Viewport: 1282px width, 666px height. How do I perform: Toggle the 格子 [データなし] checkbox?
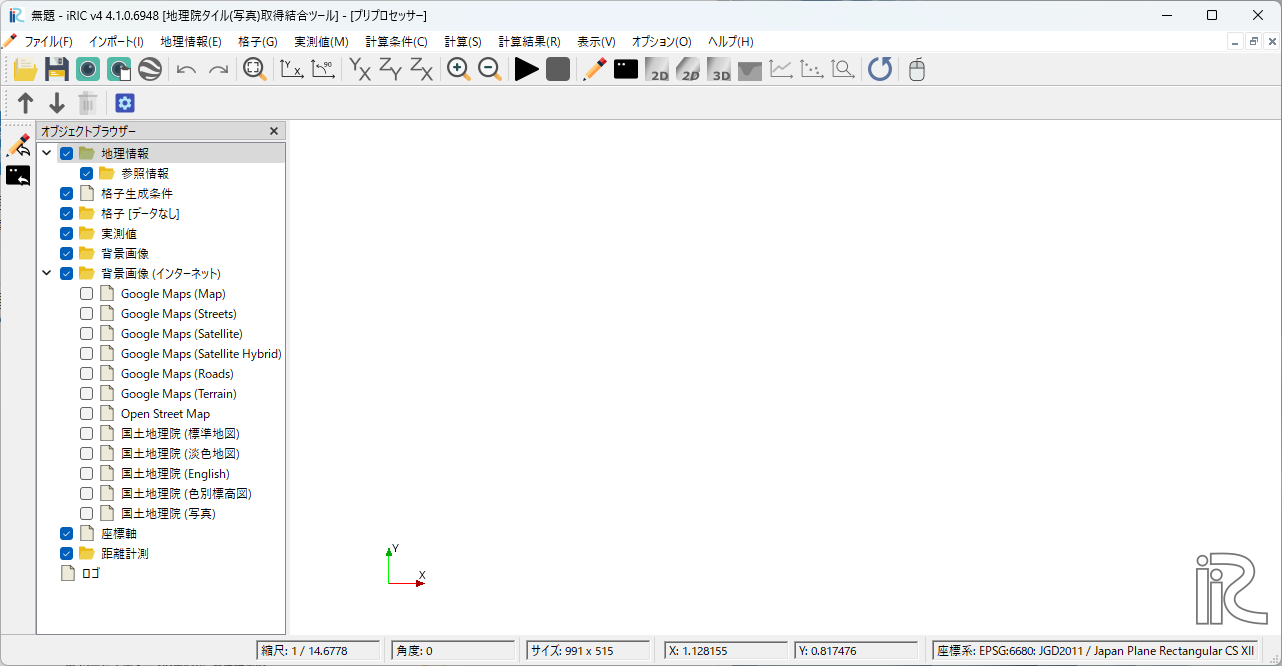(67, 213)
